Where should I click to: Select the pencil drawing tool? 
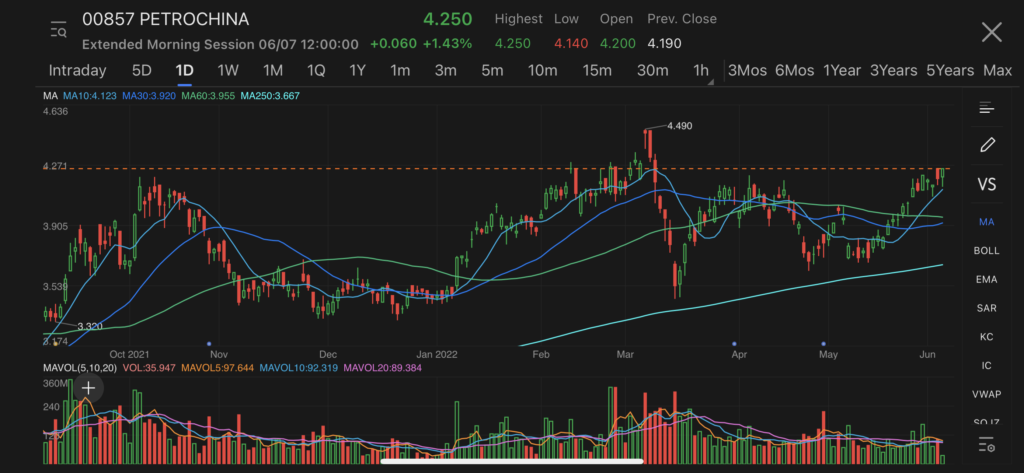tap(987, 145)
